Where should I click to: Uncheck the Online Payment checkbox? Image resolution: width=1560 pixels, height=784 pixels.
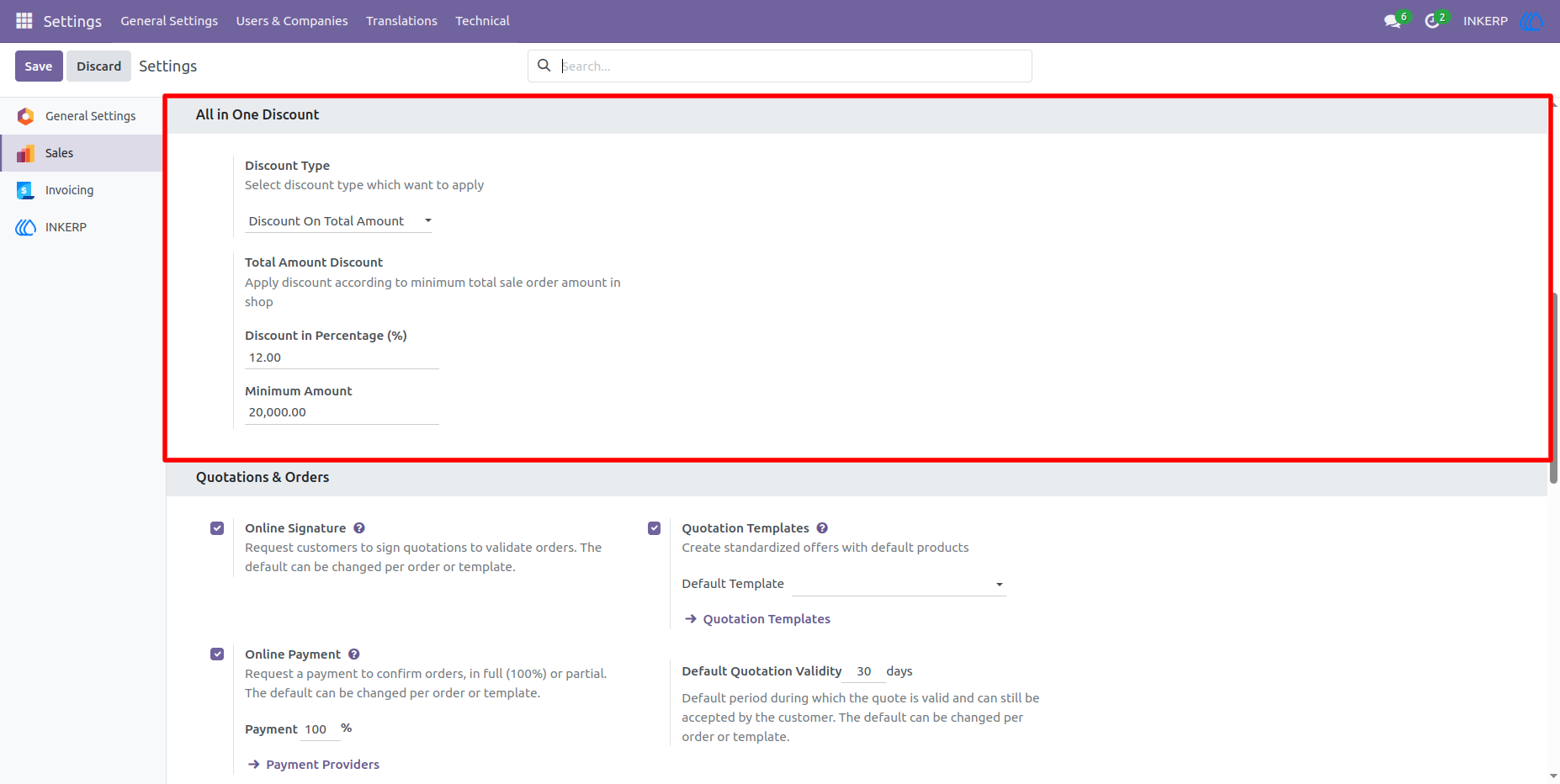point(217,654)
